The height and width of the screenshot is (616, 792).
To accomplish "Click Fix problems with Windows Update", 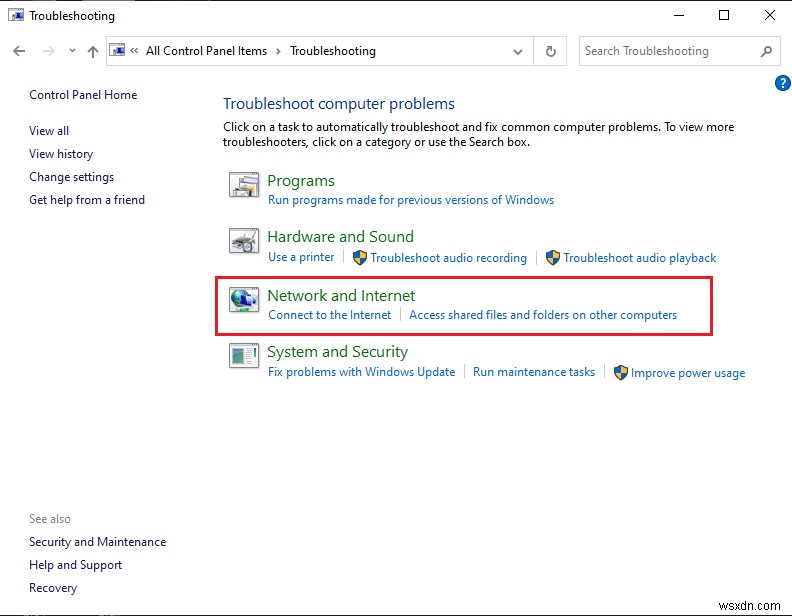I will (x=362, y=372).
